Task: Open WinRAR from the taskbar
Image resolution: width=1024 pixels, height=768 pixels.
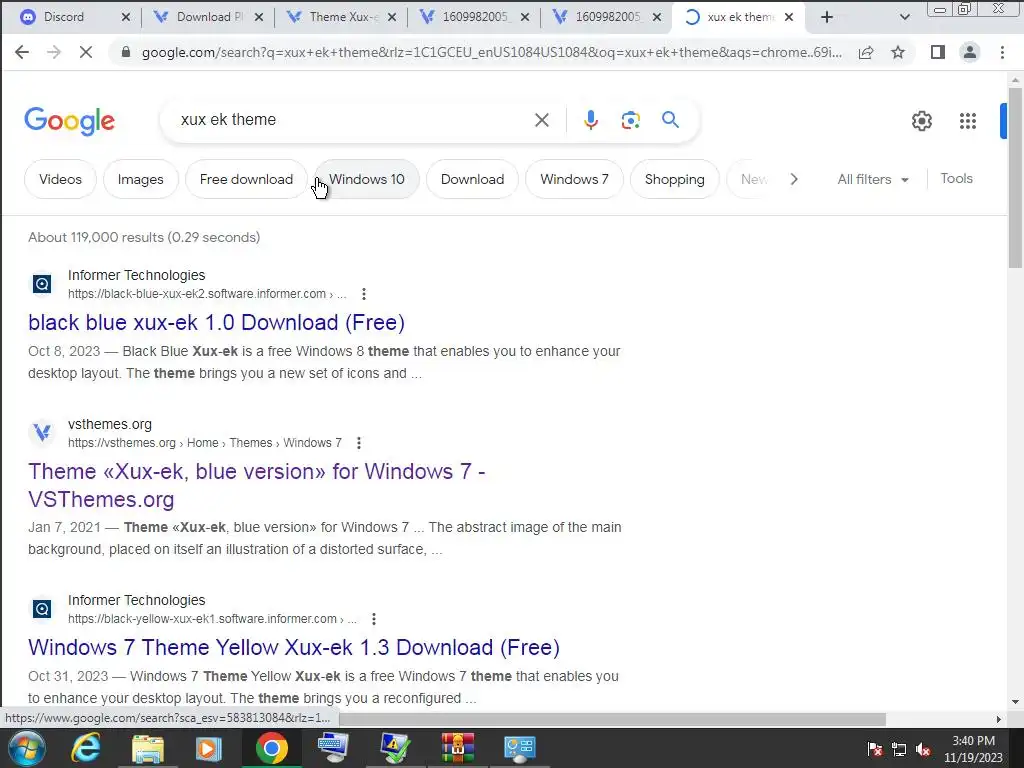Action: pyautogui.click(x=457, y=748)
